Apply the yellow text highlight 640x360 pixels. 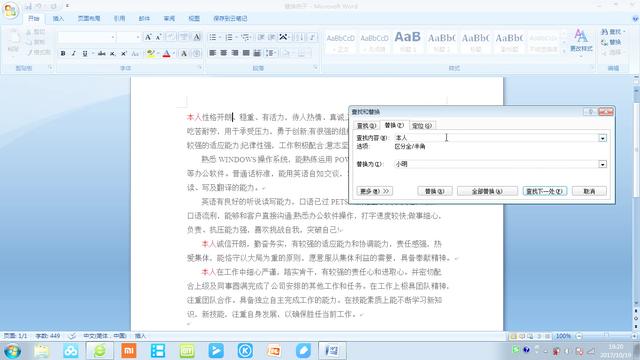pyautogui.click(x=150, y=53)
